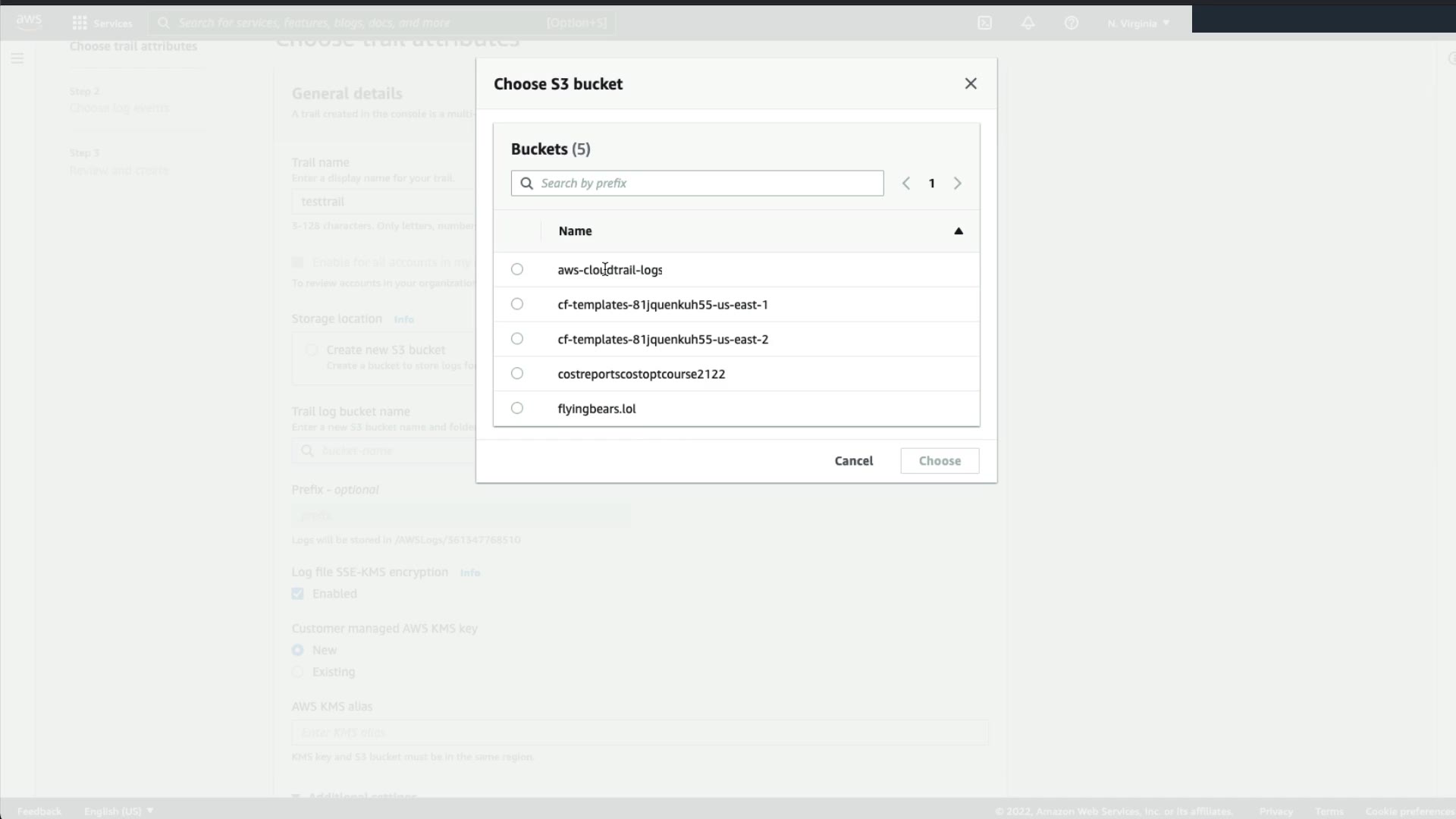Select the aws-cloudtrail-logs bucket radio
The width and height of the screenshot is (1456, 819).
coord(517,269)
